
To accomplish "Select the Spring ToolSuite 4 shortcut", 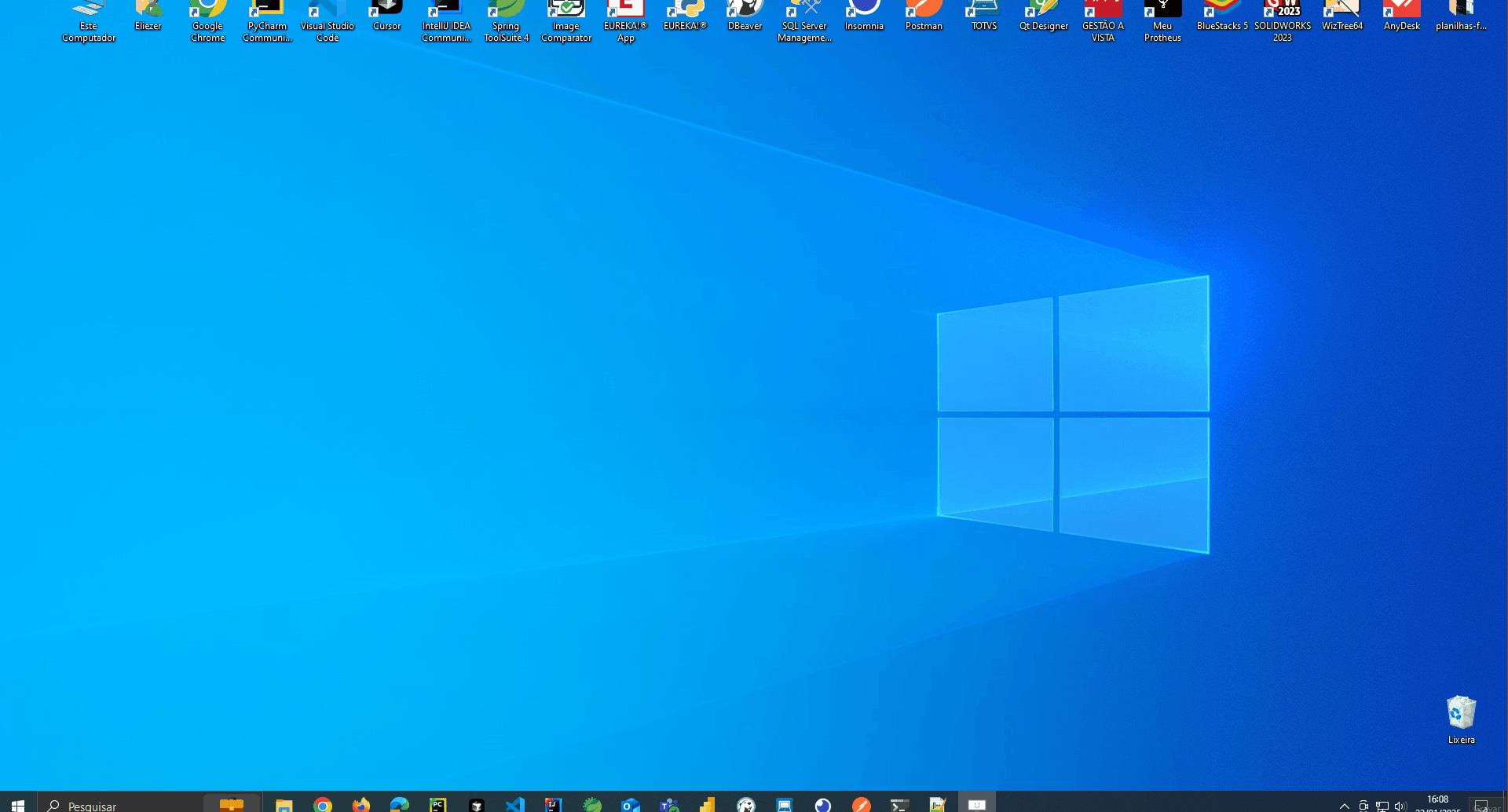I will point(507,21).
